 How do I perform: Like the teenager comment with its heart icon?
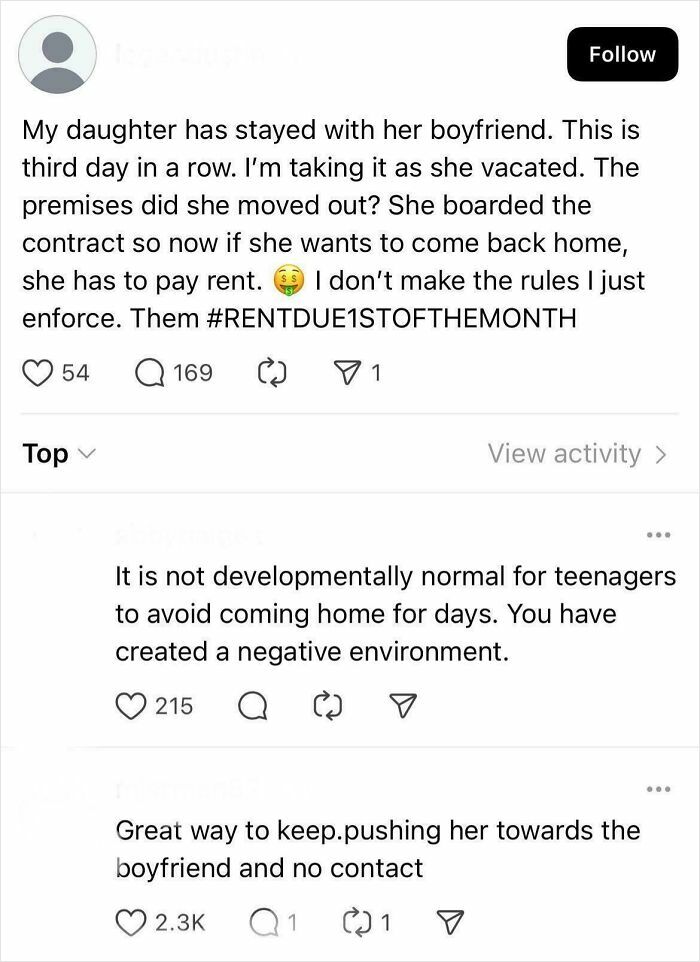tap(130, 706)
